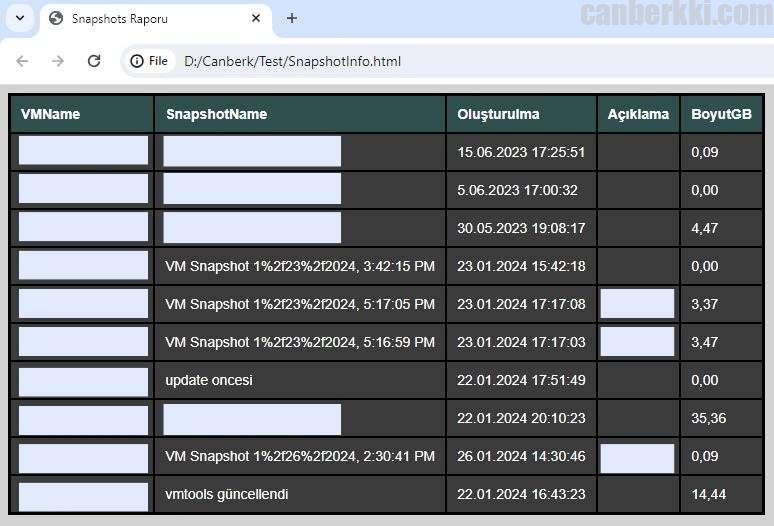Image resolution: width=774 pixels, height=526 pixels.
Task: Click size value 3,37
Action: 704,304
